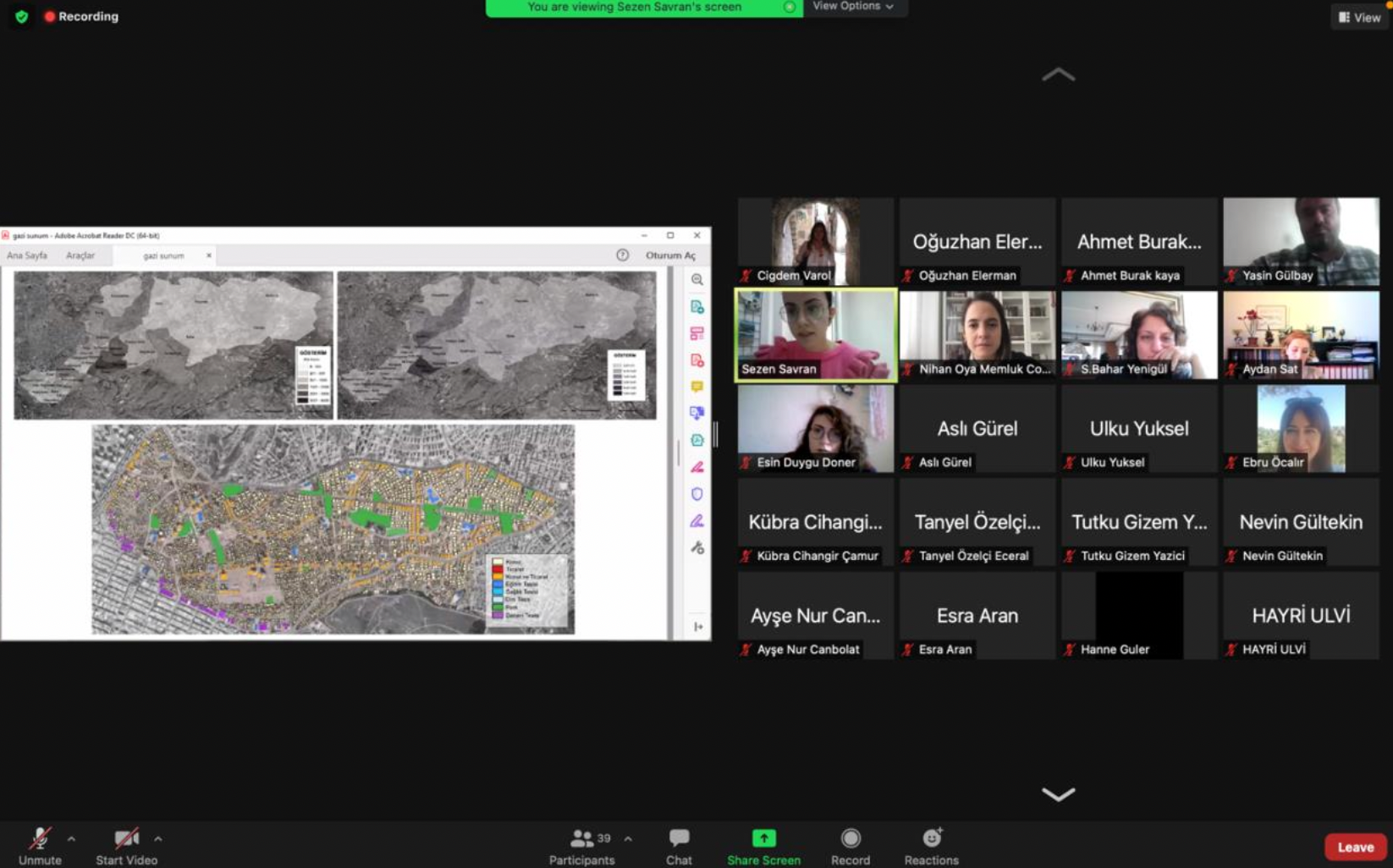This screenshot has height=868, width=1393.
Task: Select HAYRİ ULVİ's participant tile
Action: (x=1301, y=616)
